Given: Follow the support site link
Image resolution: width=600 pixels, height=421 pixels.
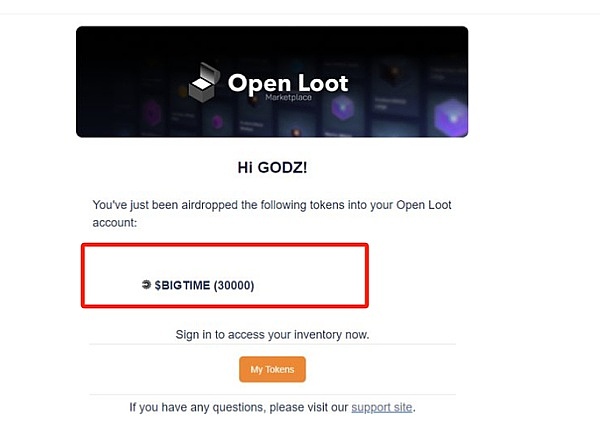Looking at the screenshot, I should pyautogui.click(x=382, y=407).
